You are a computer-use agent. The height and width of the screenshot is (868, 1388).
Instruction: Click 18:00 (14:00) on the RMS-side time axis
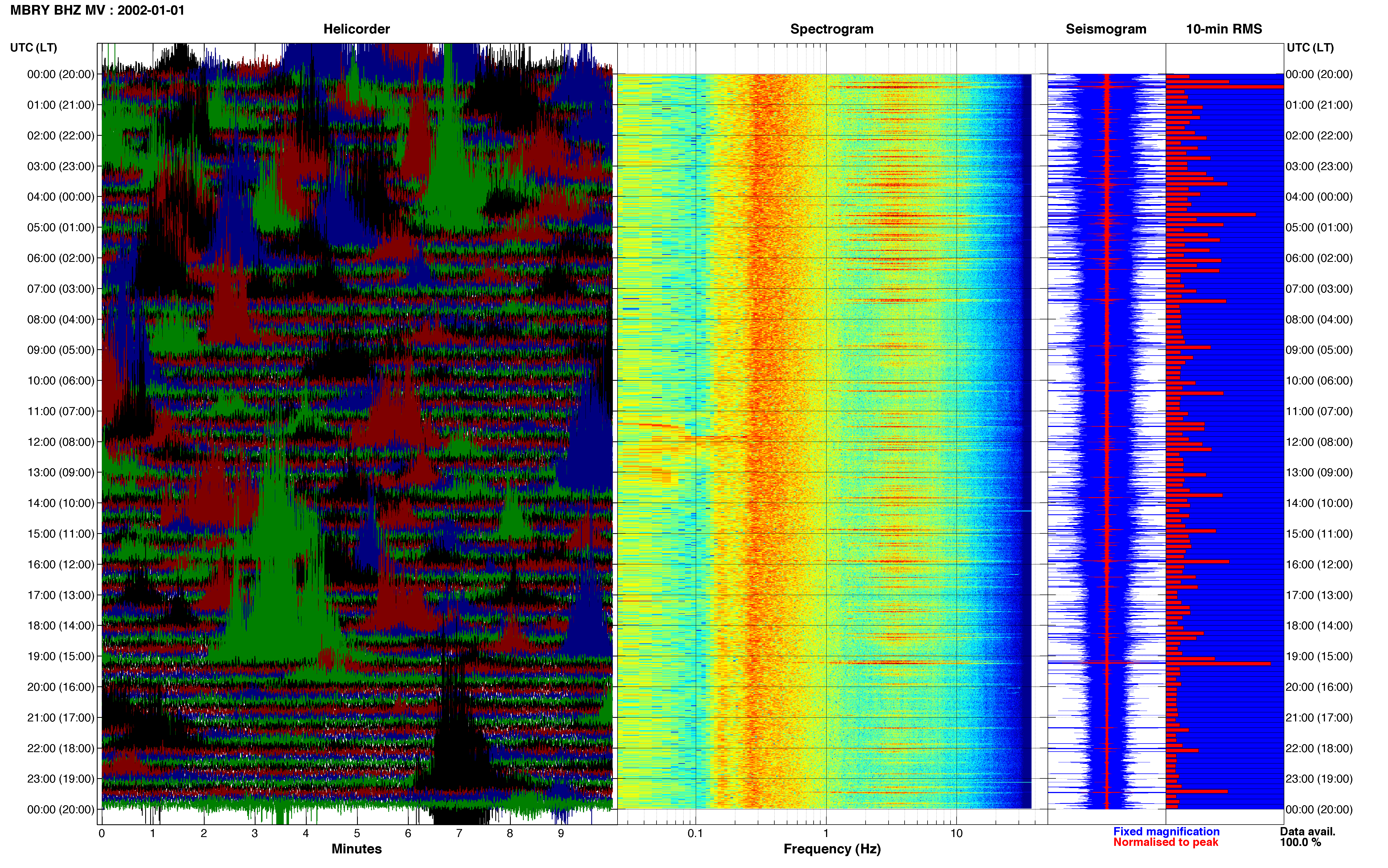(x=1319, y=626)
